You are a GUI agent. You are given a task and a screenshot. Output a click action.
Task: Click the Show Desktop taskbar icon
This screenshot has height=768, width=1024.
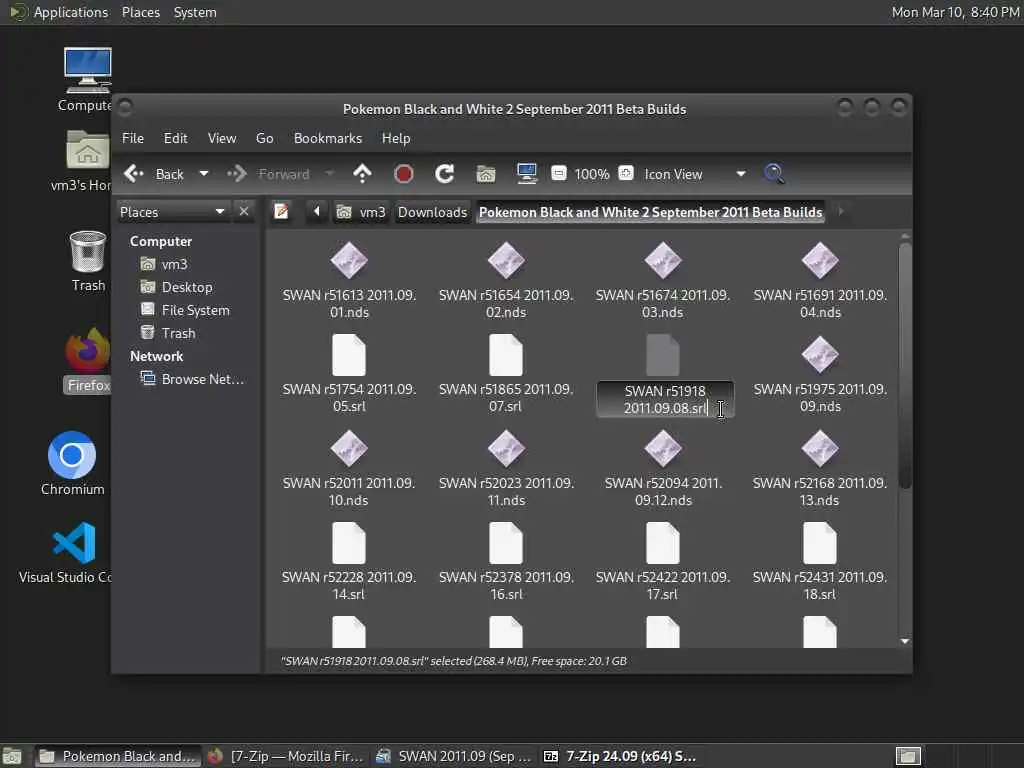(12, 756)
